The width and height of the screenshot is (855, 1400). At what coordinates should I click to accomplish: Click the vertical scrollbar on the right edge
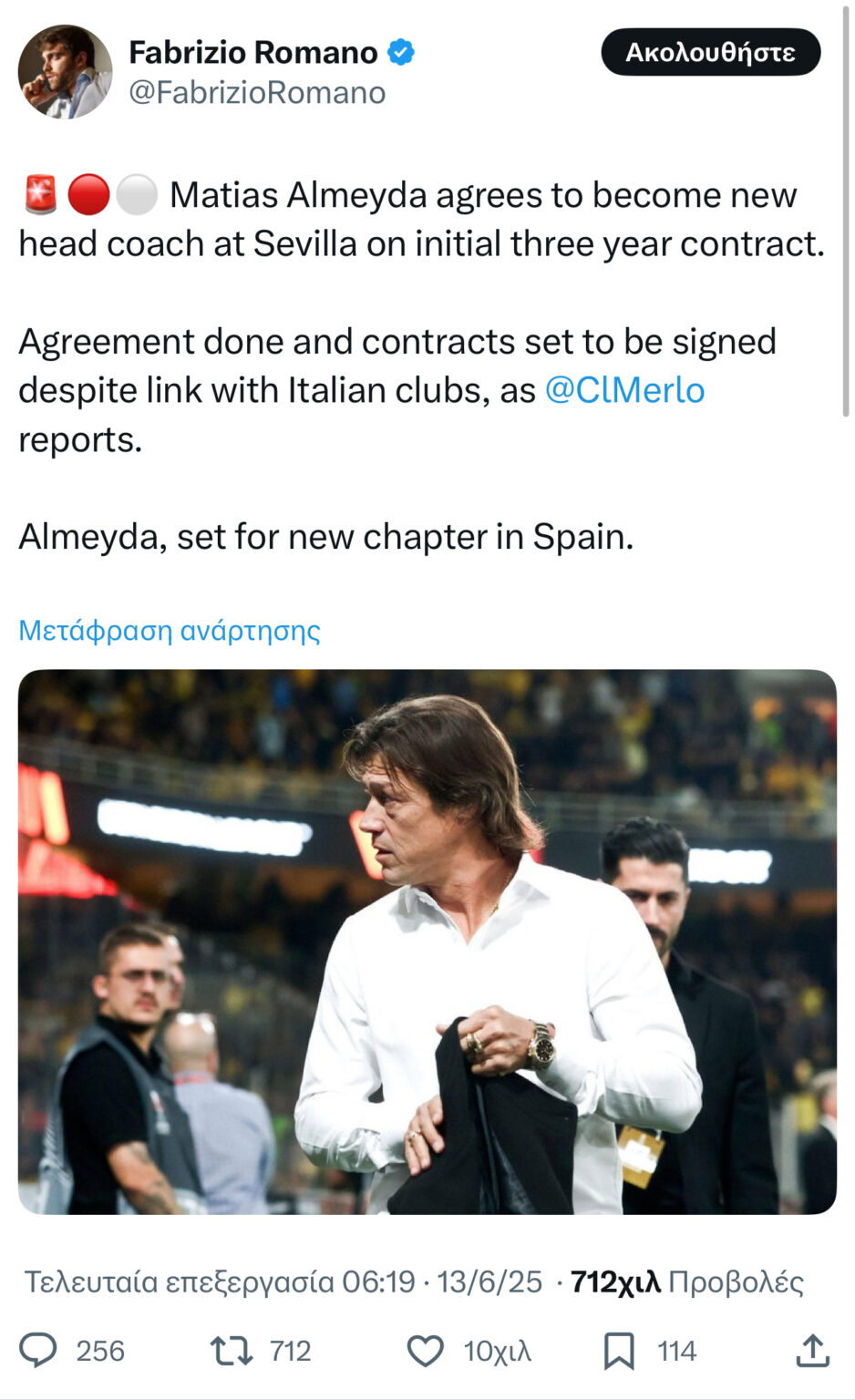tap(847, 210)
